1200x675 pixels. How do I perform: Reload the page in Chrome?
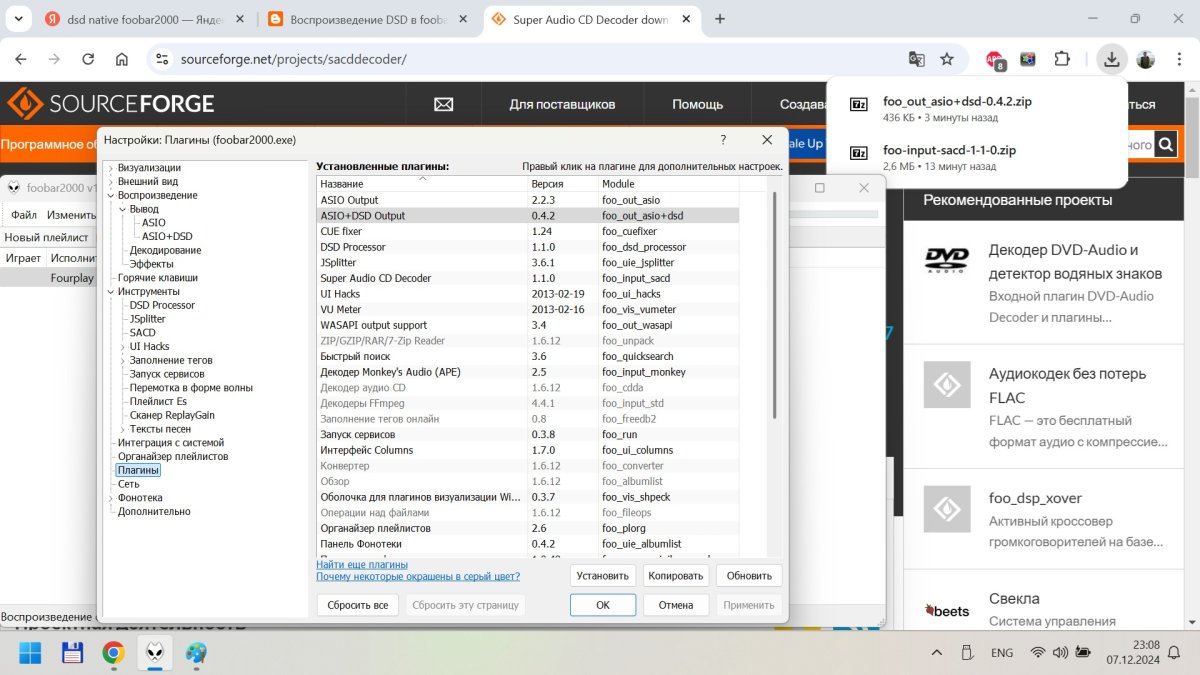[x=88, y=59]
